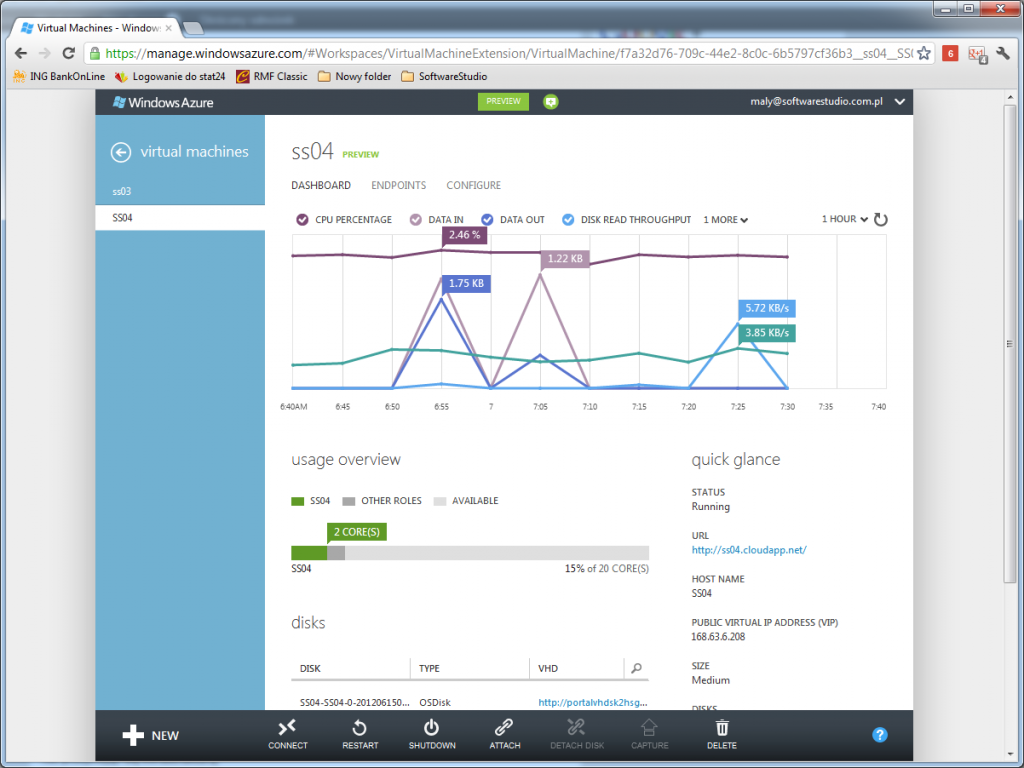Image resolution: width=1024 pixels, height=768 pixels.
Task: Open the New resource plus icon
Action: click(x=134, y=735)
